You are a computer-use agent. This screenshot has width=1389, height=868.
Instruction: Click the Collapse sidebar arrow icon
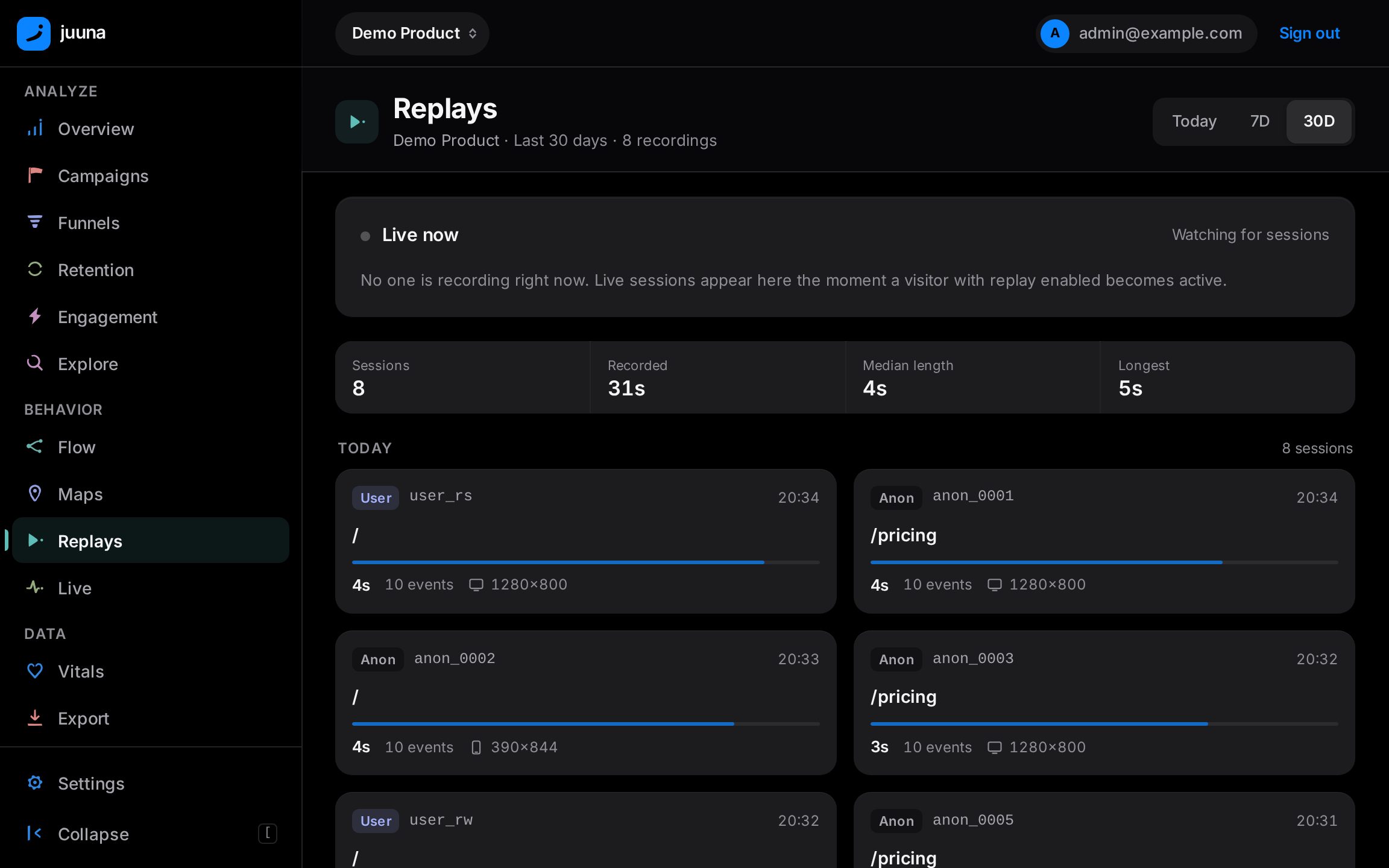click(35, 834)
